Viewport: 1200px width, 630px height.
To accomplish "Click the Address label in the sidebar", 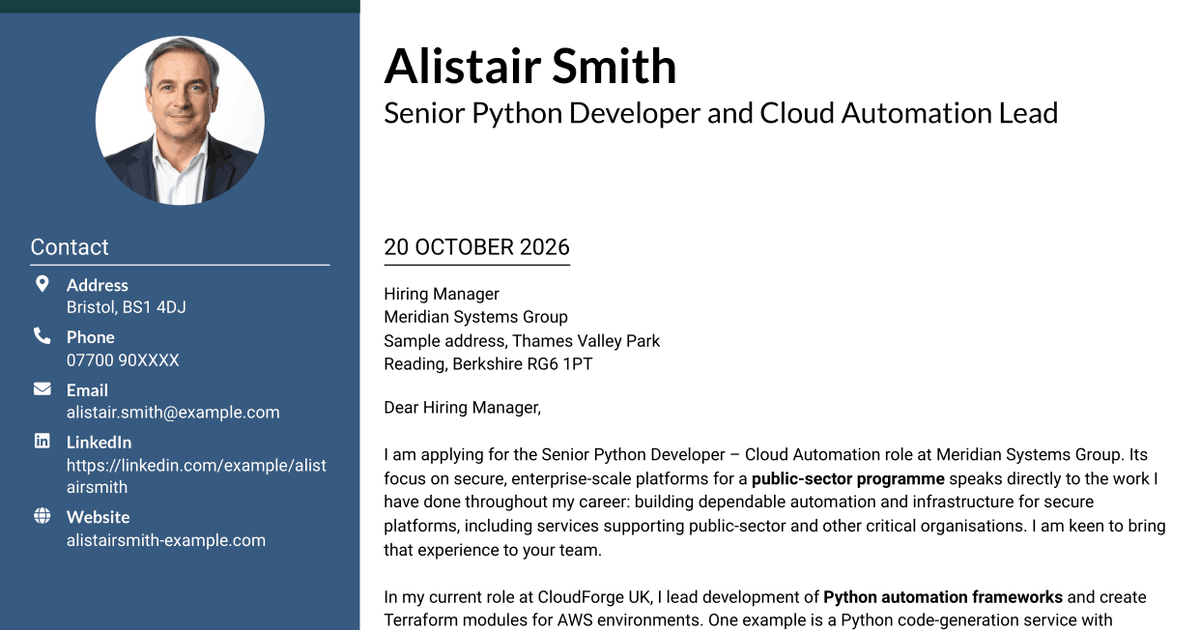I will pyautogui.click(x=97, y=285).
